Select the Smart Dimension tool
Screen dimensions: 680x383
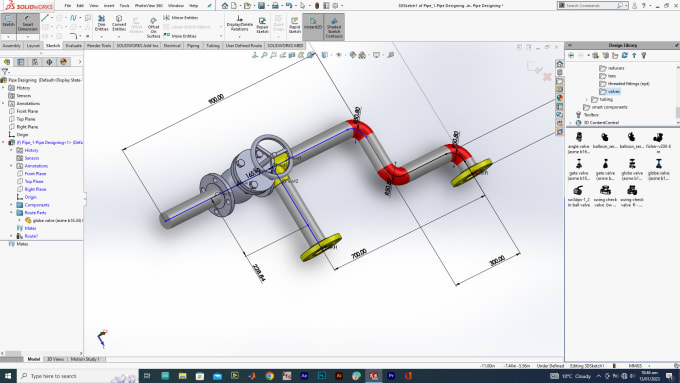pos(27,23)
